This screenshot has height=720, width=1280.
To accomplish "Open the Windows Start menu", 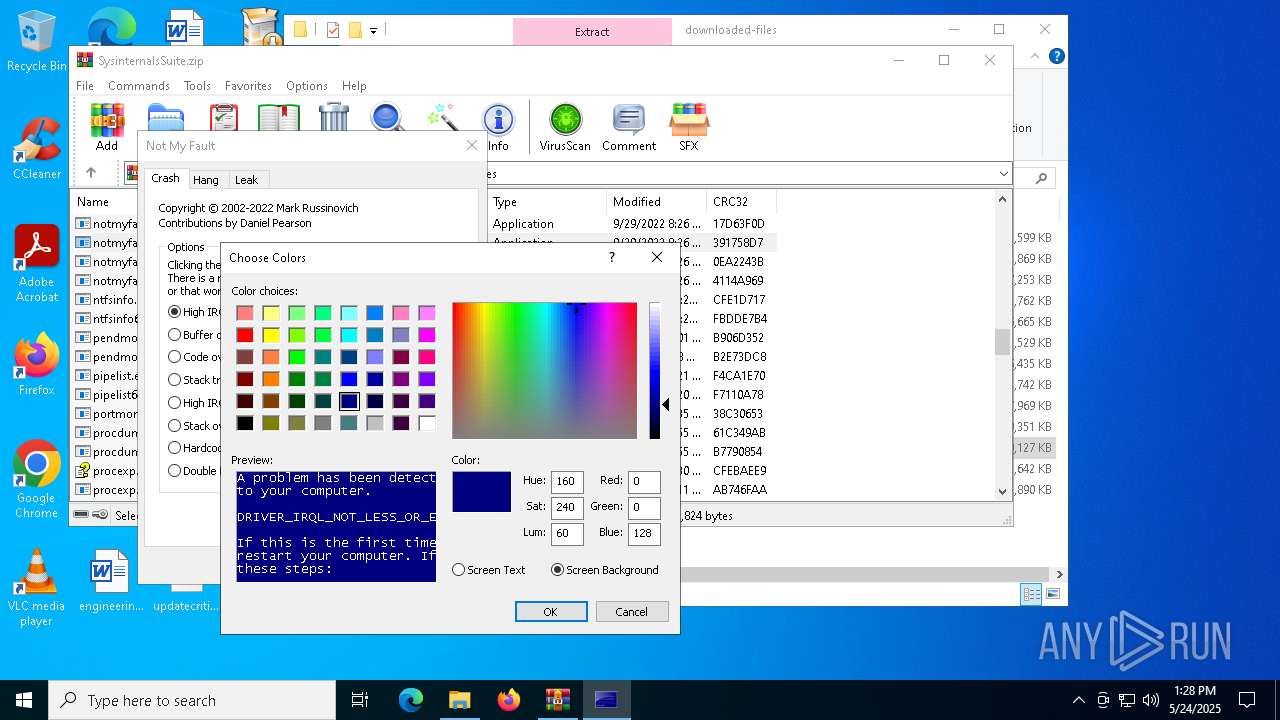I will [x=24, y=700].
